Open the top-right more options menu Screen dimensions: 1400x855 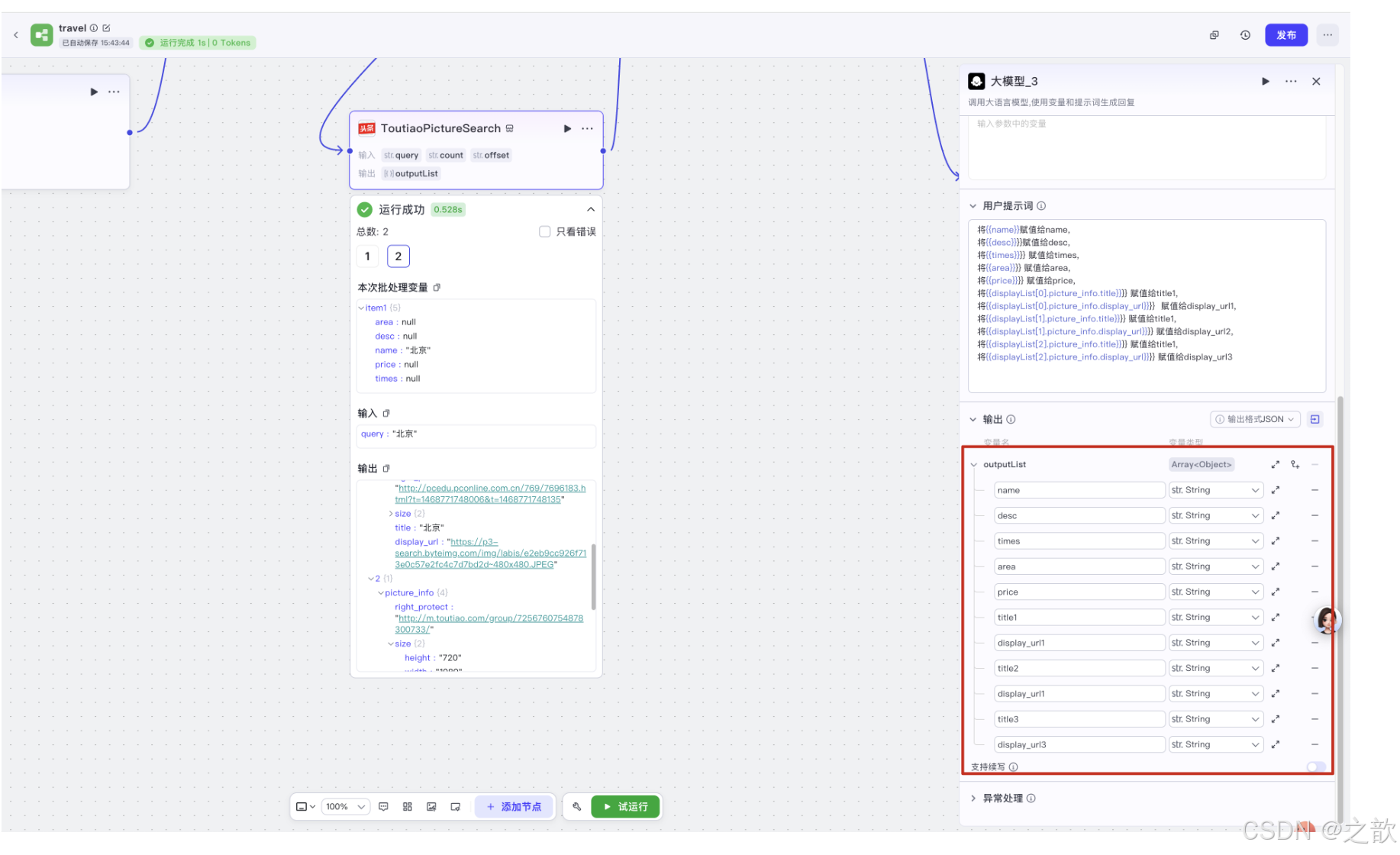[1327, 35]
